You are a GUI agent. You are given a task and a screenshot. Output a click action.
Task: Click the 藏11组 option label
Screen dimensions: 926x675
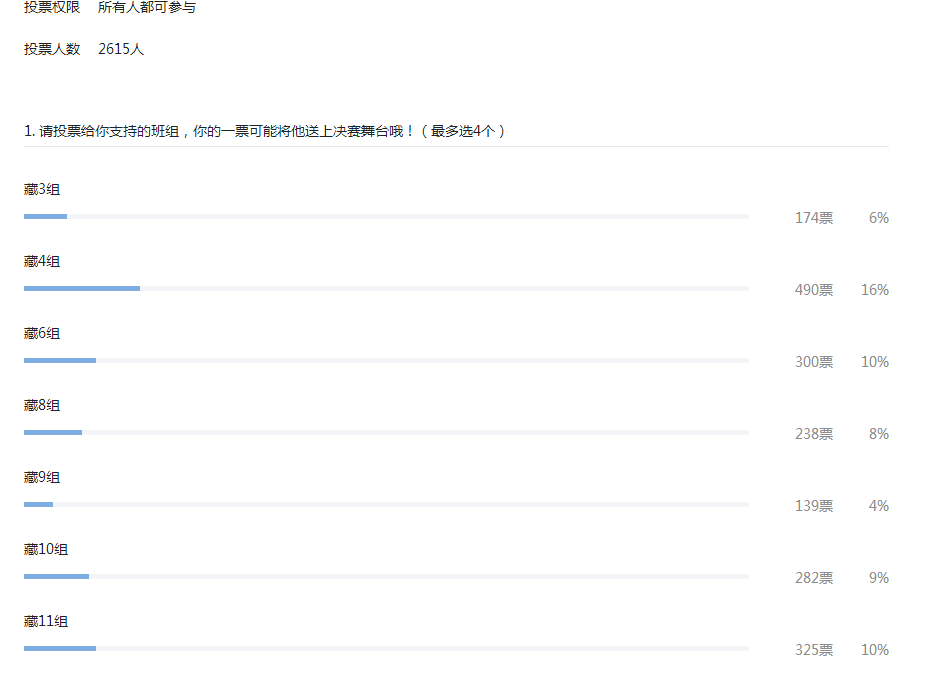pos(46,622)
